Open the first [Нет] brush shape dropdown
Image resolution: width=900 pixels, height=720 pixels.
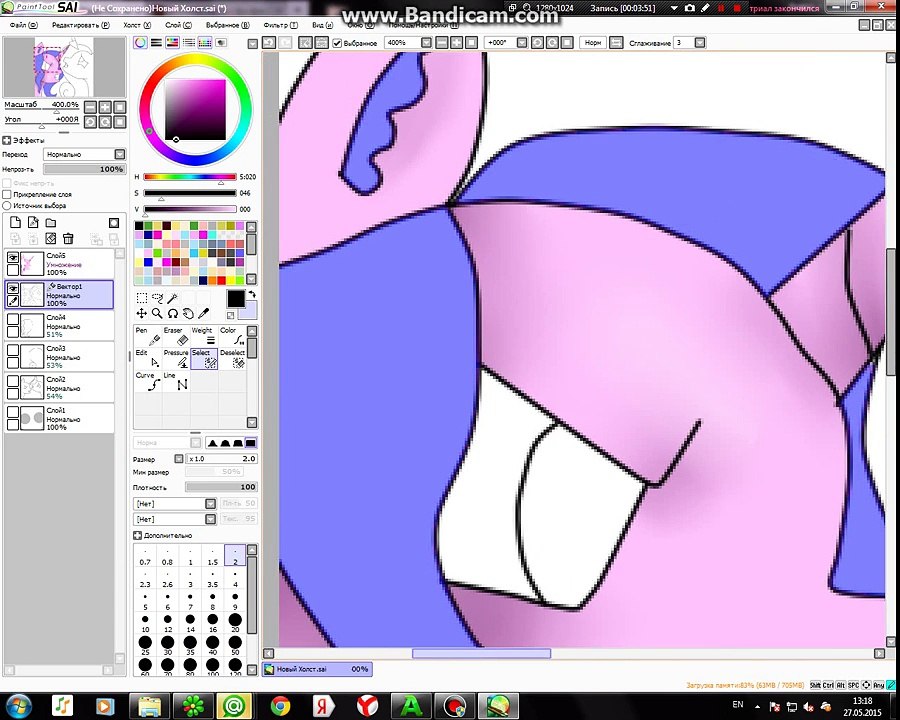174,504
